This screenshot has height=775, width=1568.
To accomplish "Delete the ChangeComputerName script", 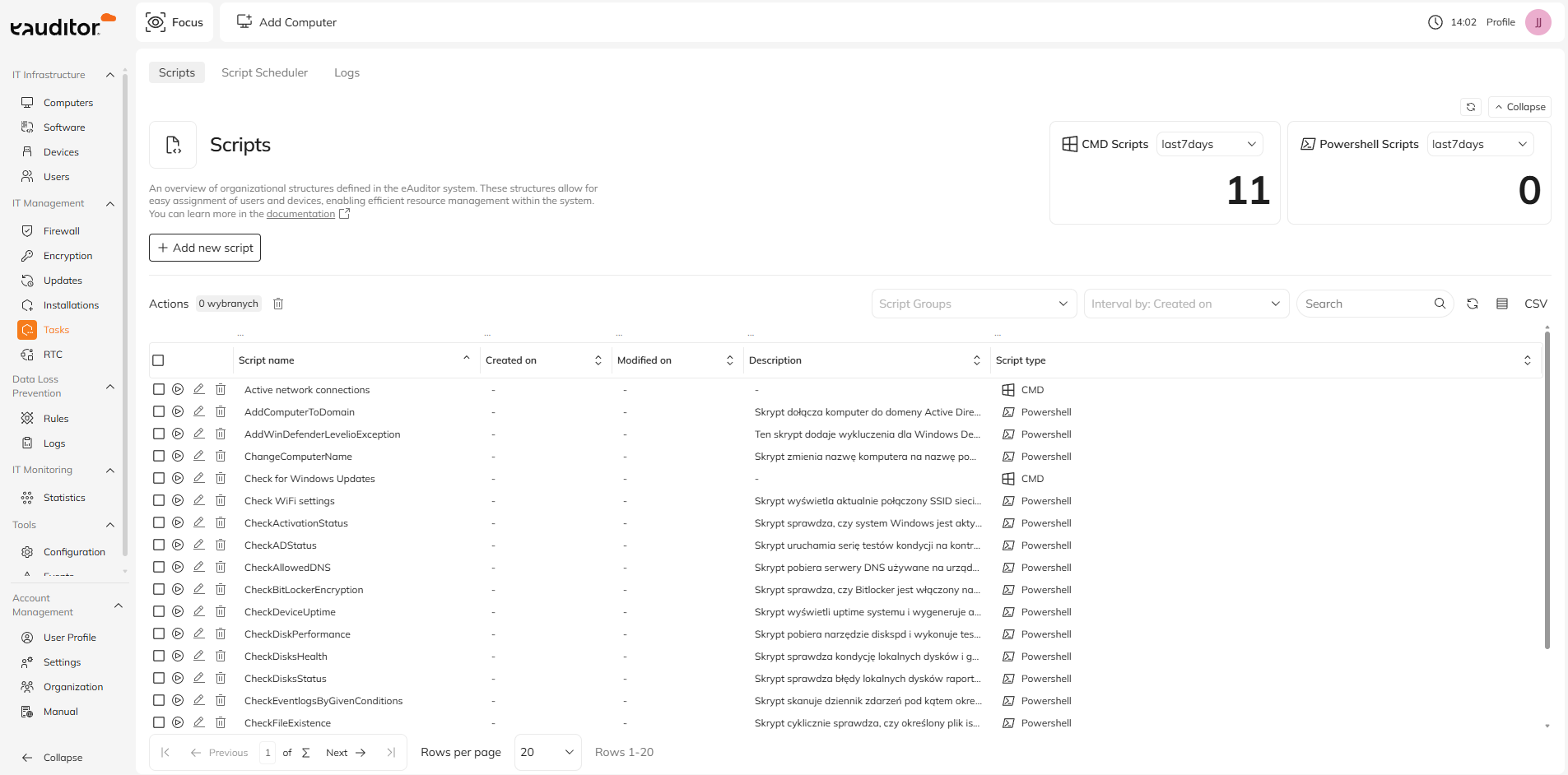I will tap(221, 456).
